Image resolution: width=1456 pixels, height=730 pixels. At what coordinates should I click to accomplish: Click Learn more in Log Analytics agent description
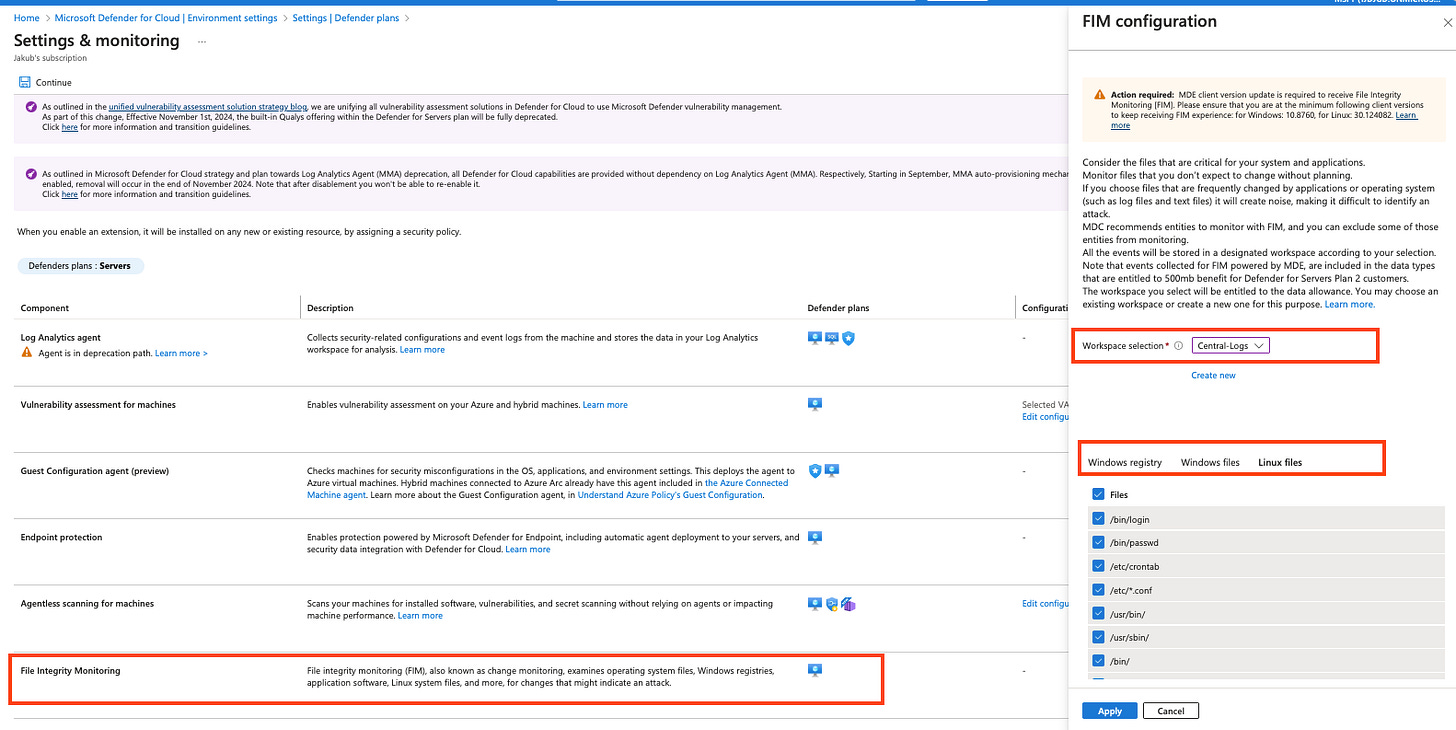(x=422, y=350)
